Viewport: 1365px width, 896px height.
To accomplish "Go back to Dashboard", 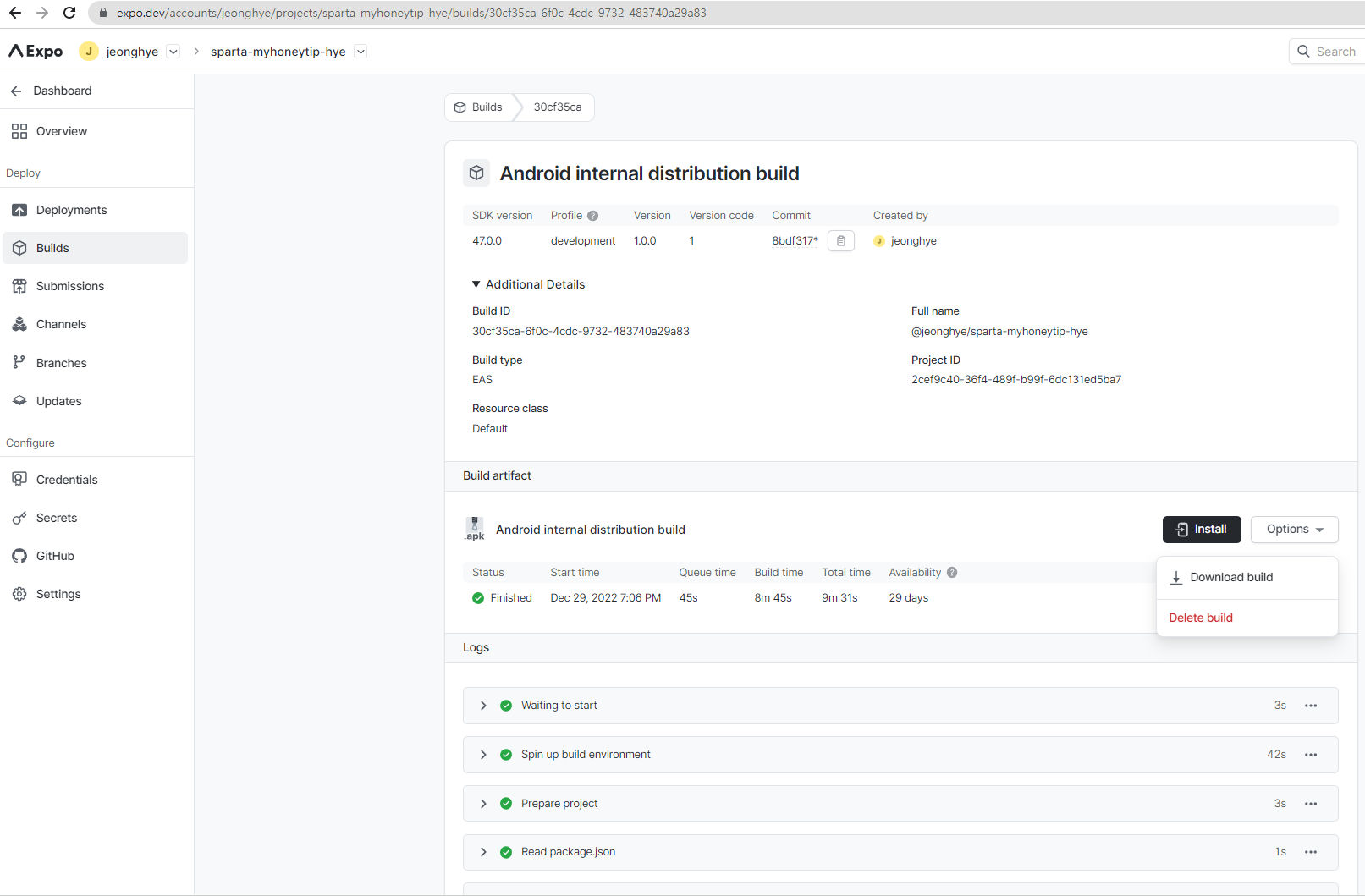I will [x=51, y=91].
